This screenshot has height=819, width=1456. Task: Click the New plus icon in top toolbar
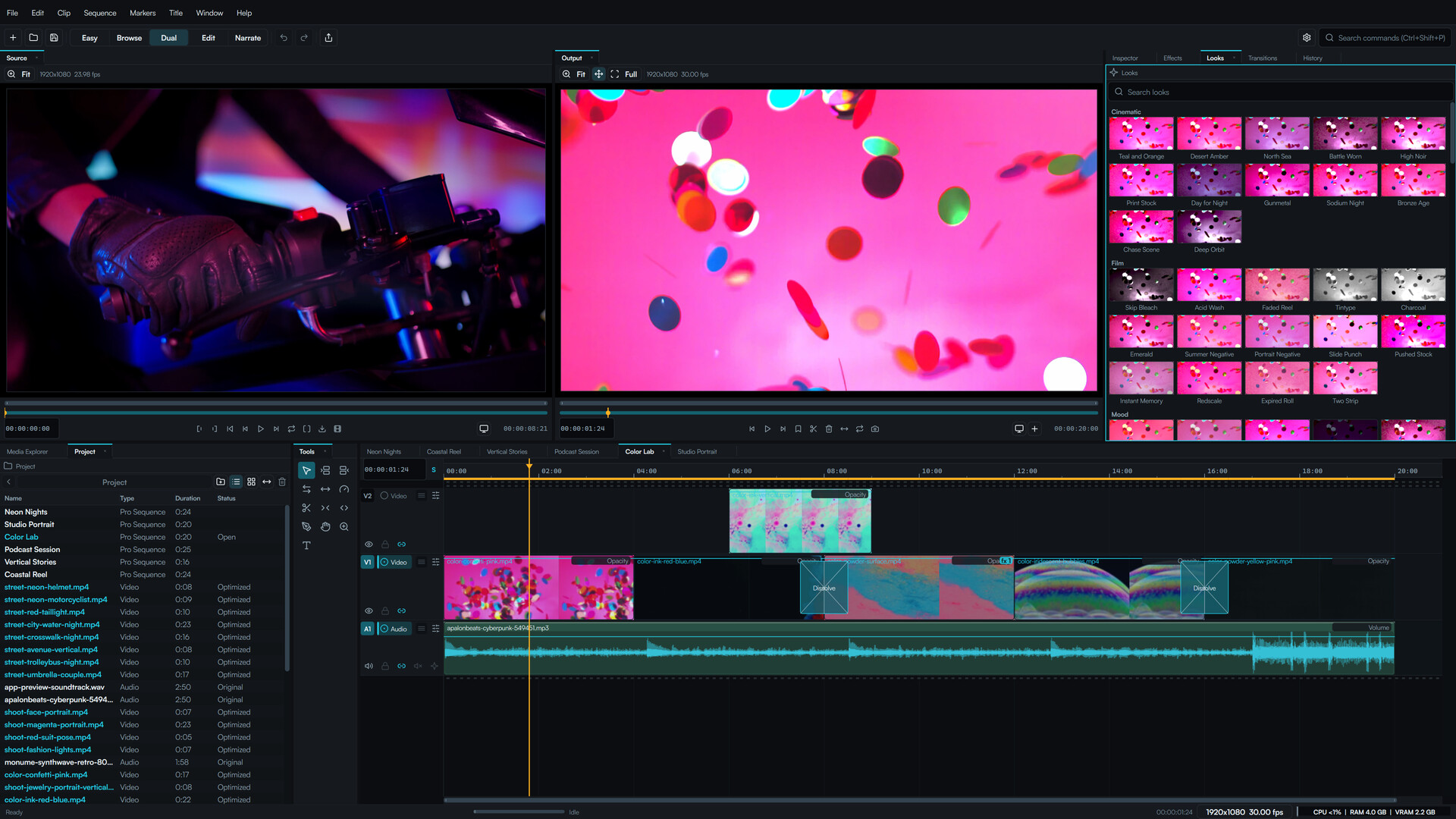coord(13,37)
